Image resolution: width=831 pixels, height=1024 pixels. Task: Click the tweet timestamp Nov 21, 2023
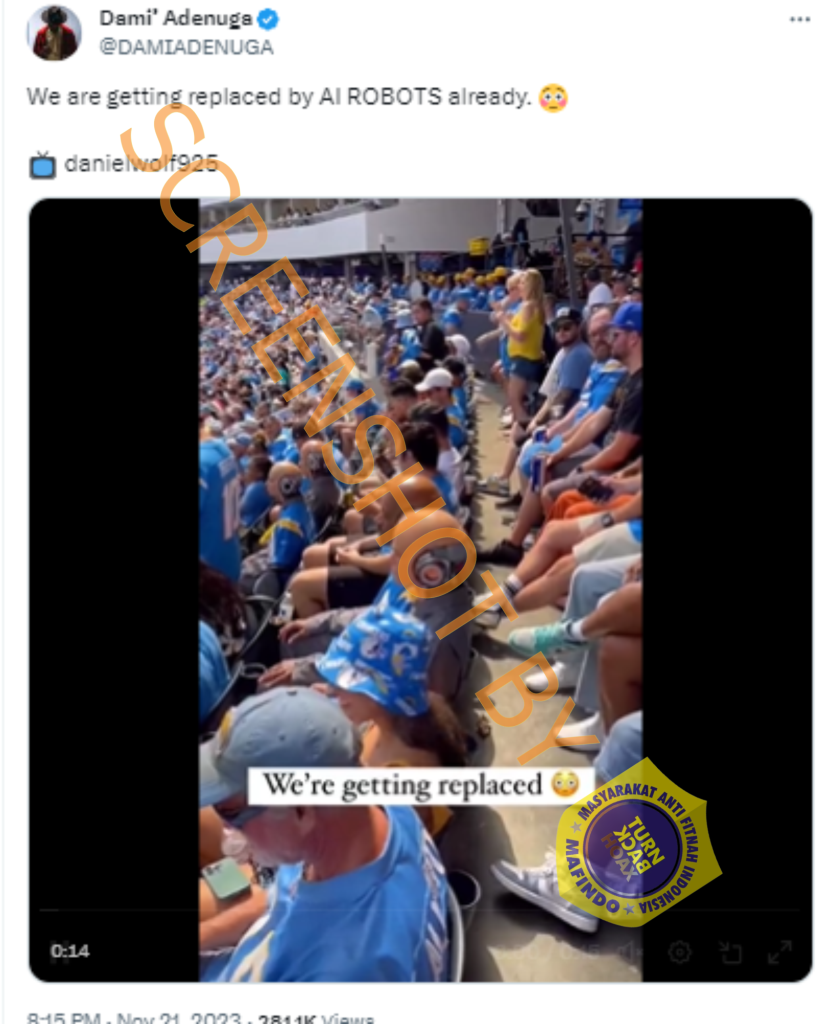pos(179,1017)
